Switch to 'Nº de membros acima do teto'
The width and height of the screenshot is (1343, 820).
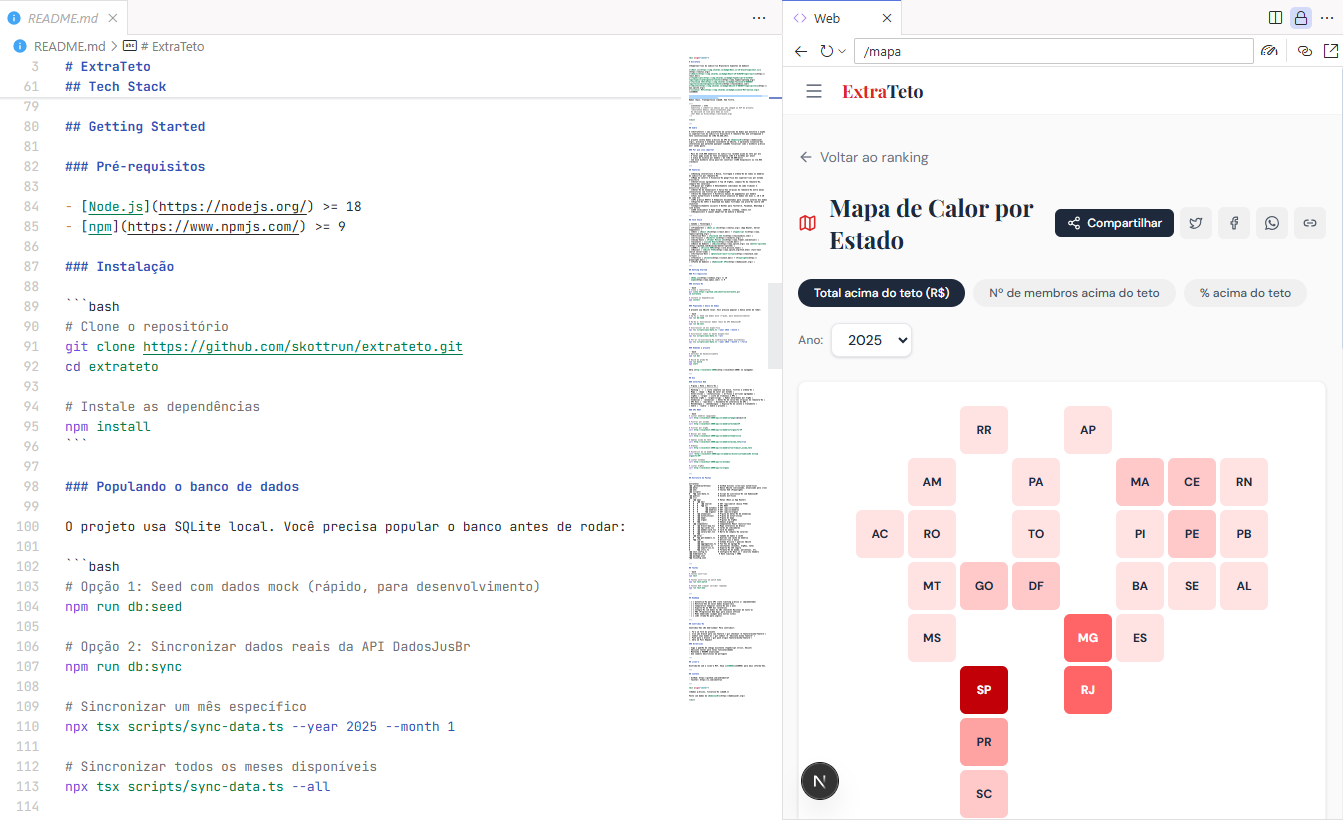1074,293
